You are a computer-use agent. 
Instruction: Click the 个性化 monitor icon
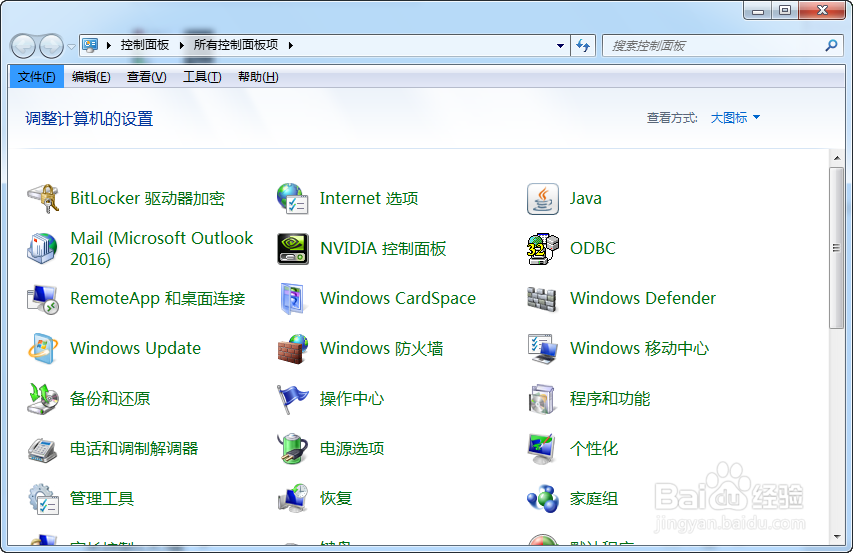tap(542, 449)
